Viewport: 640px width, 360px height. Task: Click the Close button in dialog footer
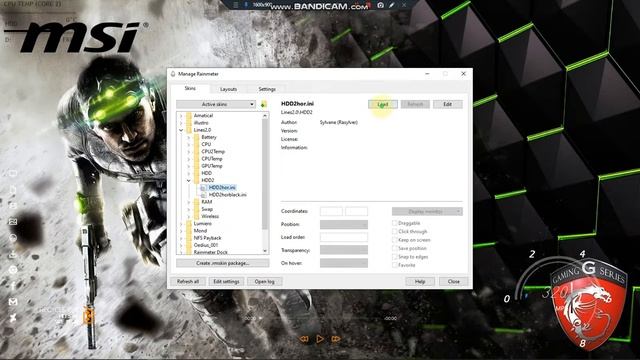pos(453,282)
